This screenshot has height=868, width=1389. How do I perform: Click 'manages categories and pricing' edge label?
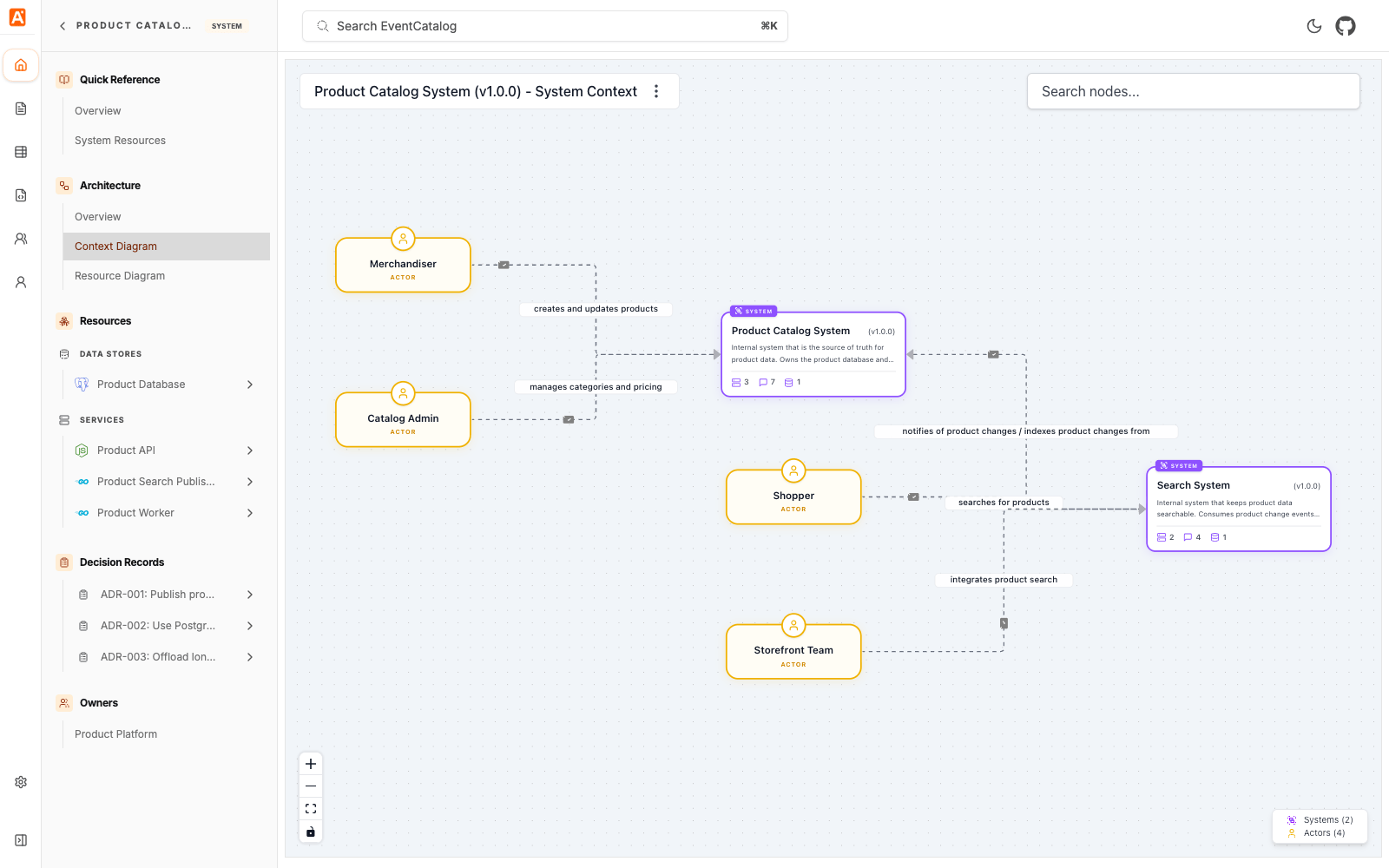[596, 387]
